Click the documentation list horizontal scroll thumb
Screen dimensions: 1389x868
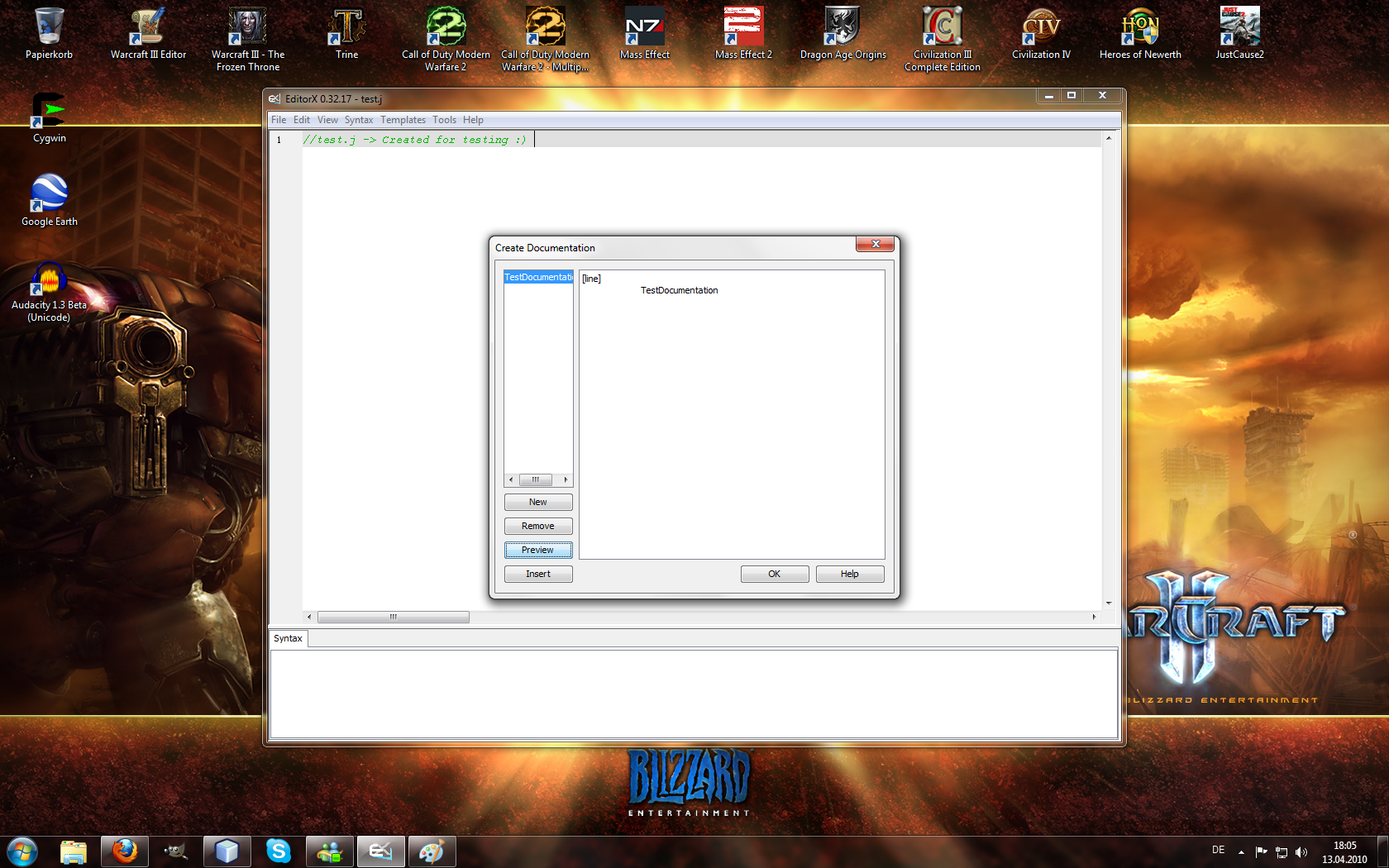point(536,479)
